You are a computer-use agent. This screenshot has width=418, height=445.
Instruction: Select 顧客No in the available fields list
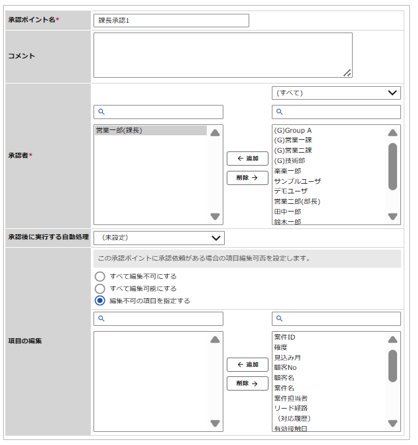point(285,368)
